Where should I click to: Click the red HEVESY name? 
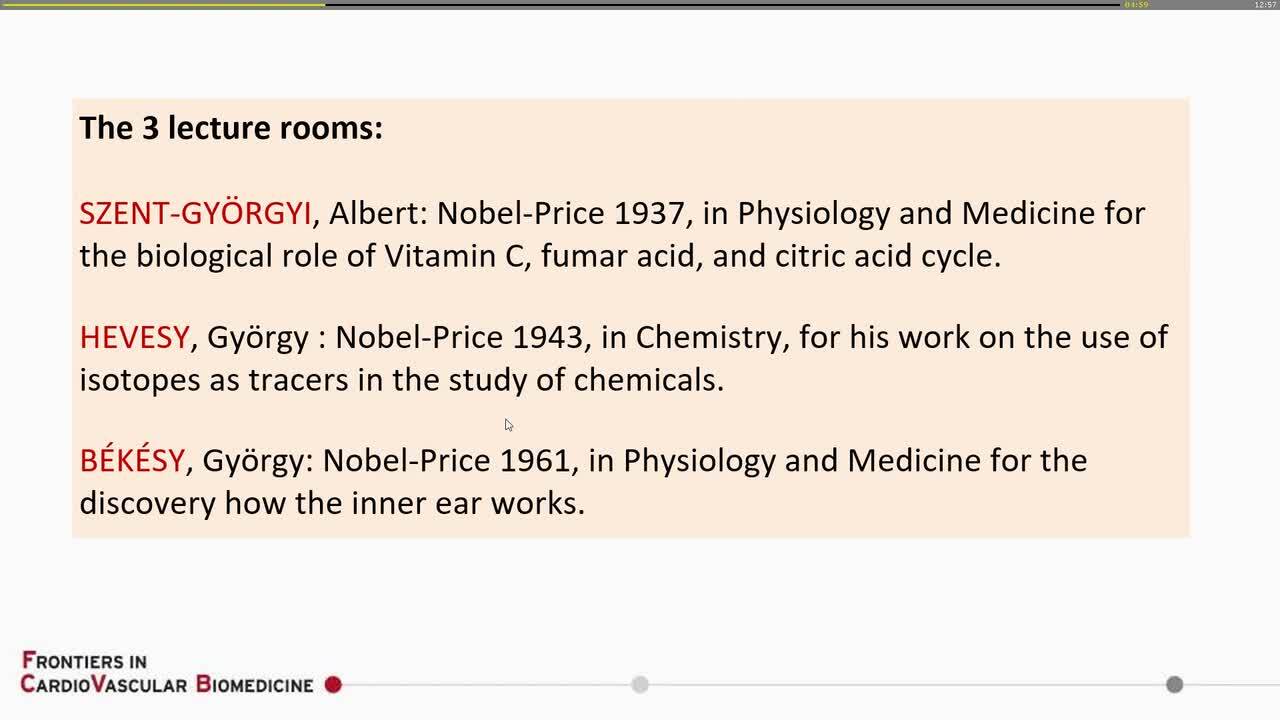coord(134,337)
